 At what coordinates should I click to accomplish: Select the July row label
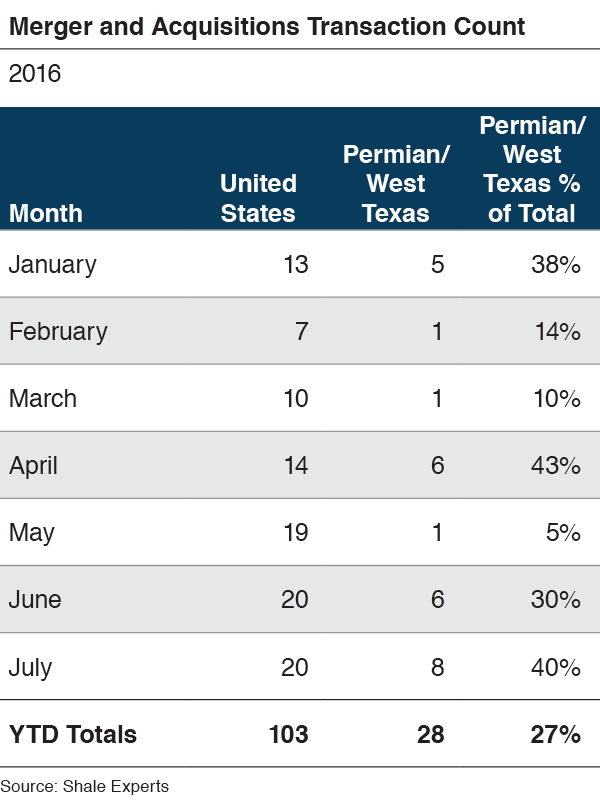pyautogui.click(x=31, y=666)
